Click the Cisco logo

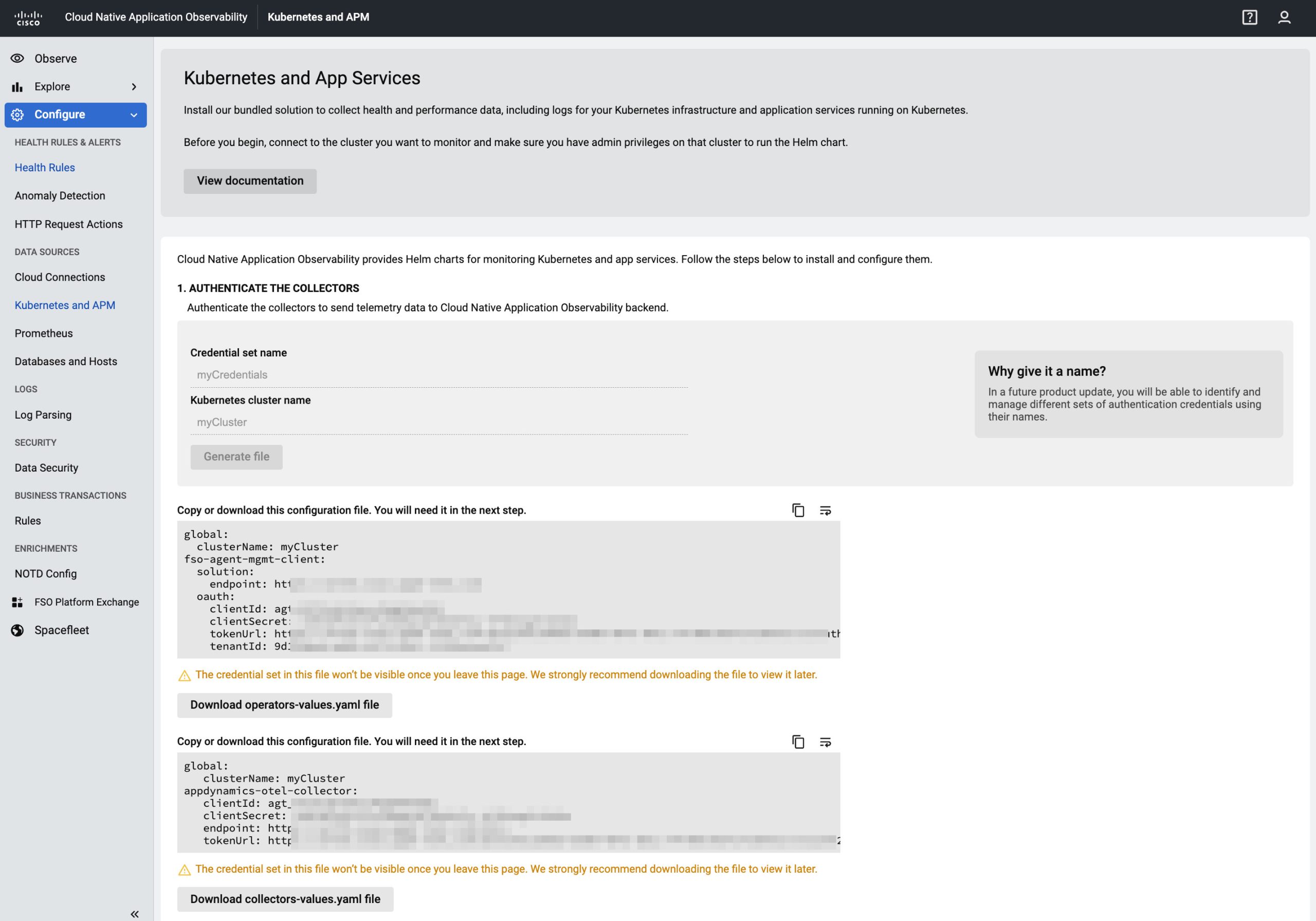(28, 16)
